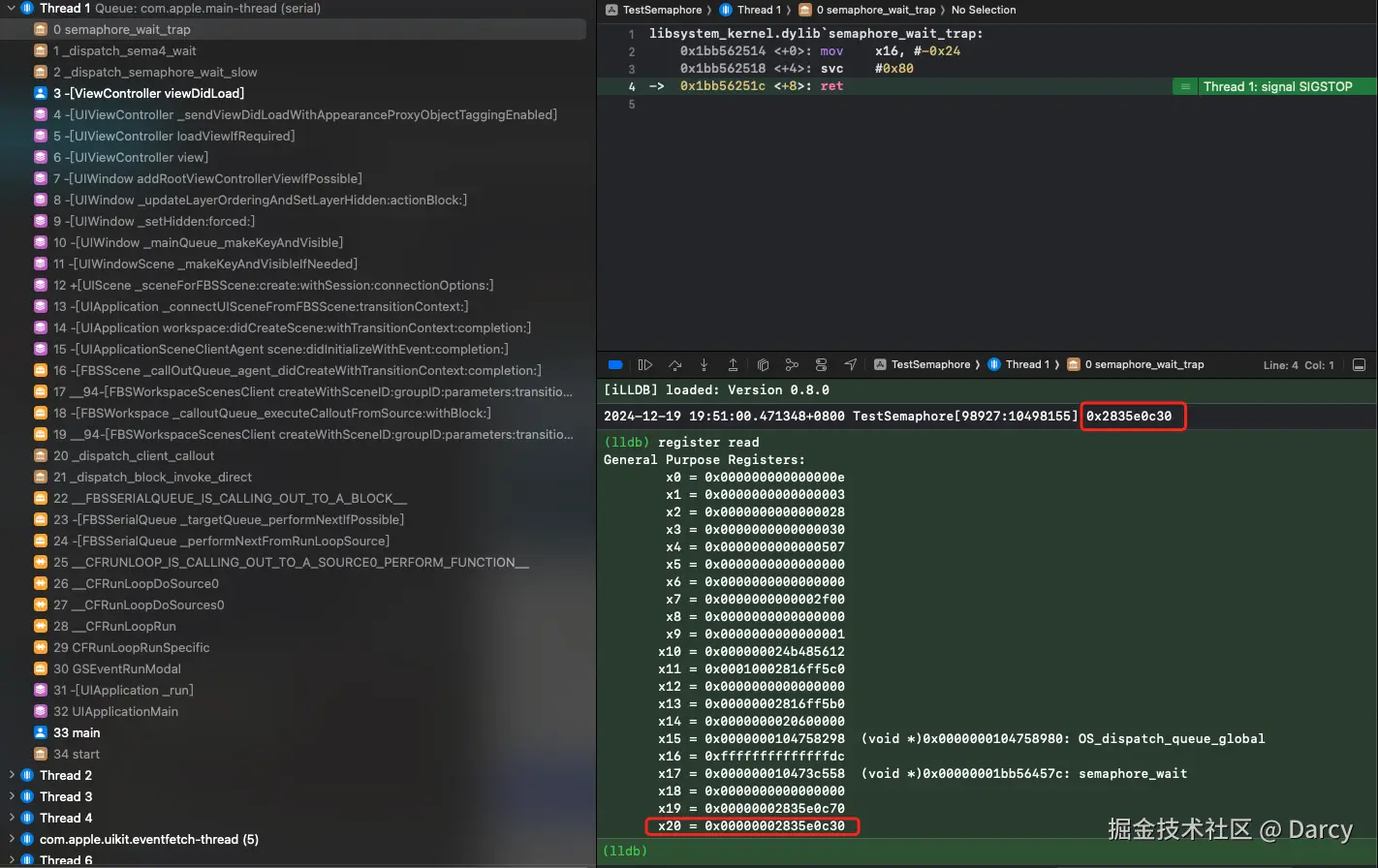Open Debug Memory Graph icon

[792, 365]
